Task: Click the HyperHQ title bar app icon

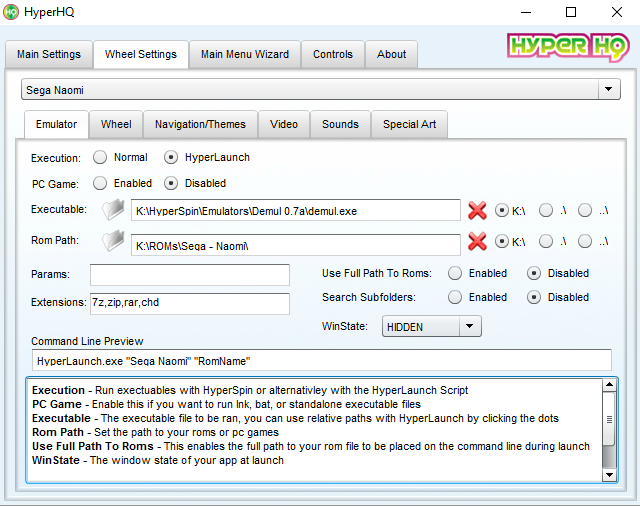Action: (11, 12)
